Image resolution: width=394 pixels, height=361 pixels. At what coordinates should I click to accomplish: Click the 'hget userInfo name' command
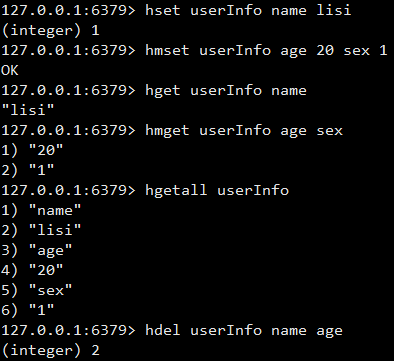(226, 90)
